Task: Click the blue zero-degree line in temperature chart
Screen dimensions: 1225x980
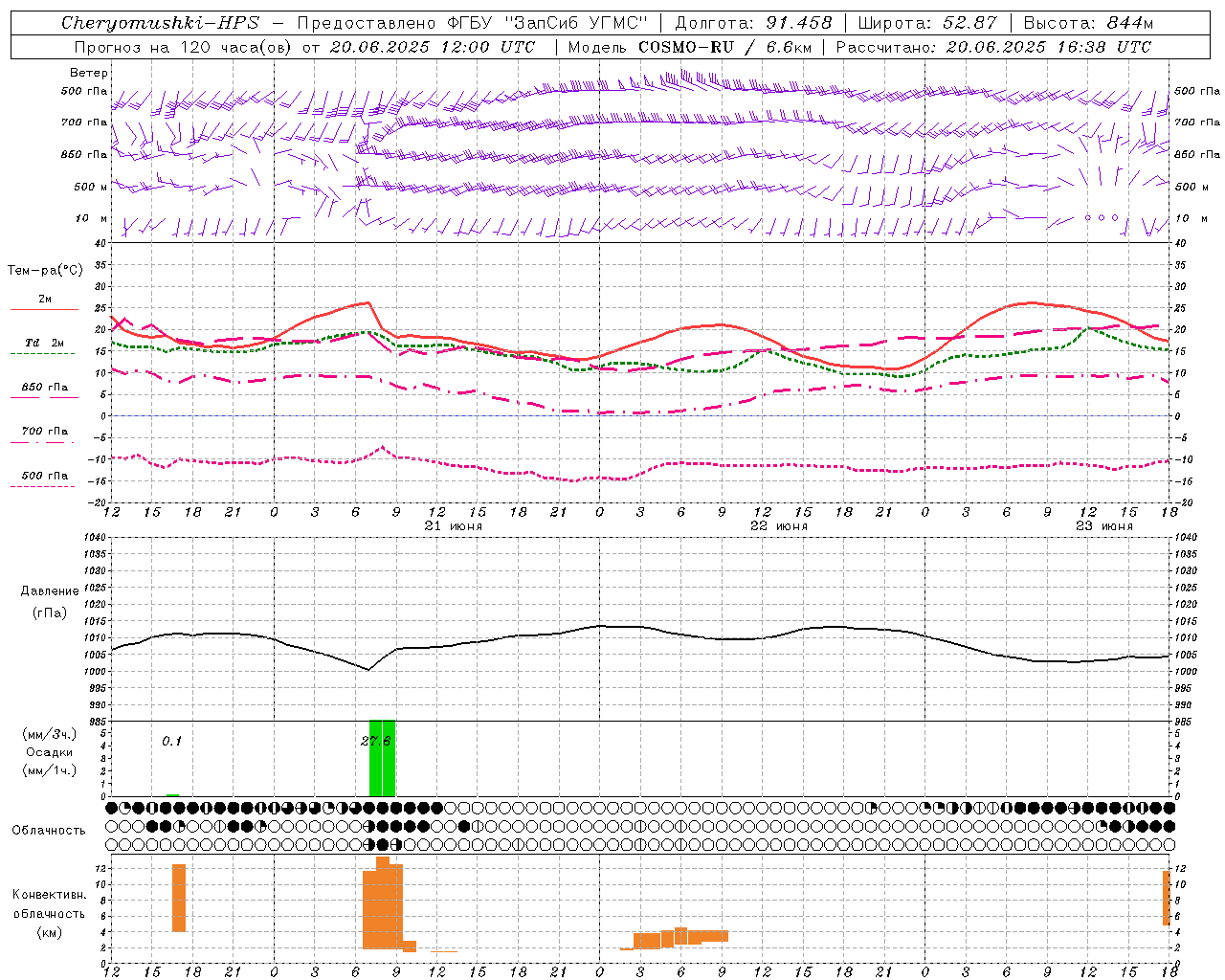Action: [x=640, y=415]
